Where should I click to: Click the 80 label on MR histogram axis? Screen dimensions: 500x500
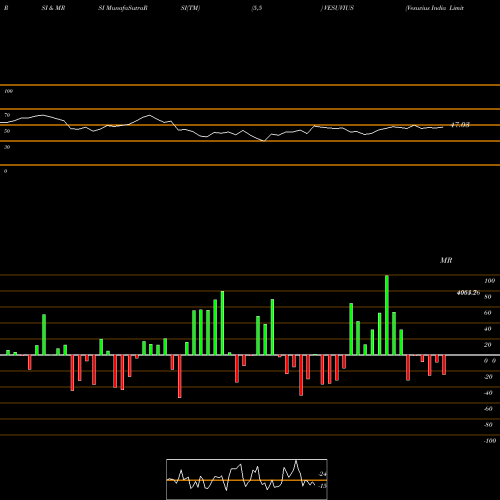[488, 297]
